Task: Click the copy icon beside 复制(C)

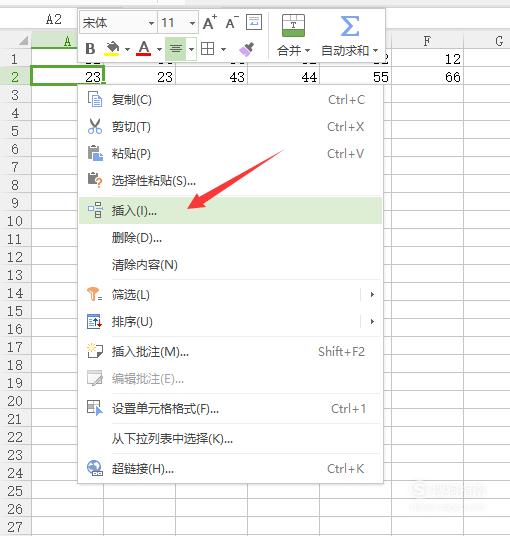Action: [x=95, y=99]
